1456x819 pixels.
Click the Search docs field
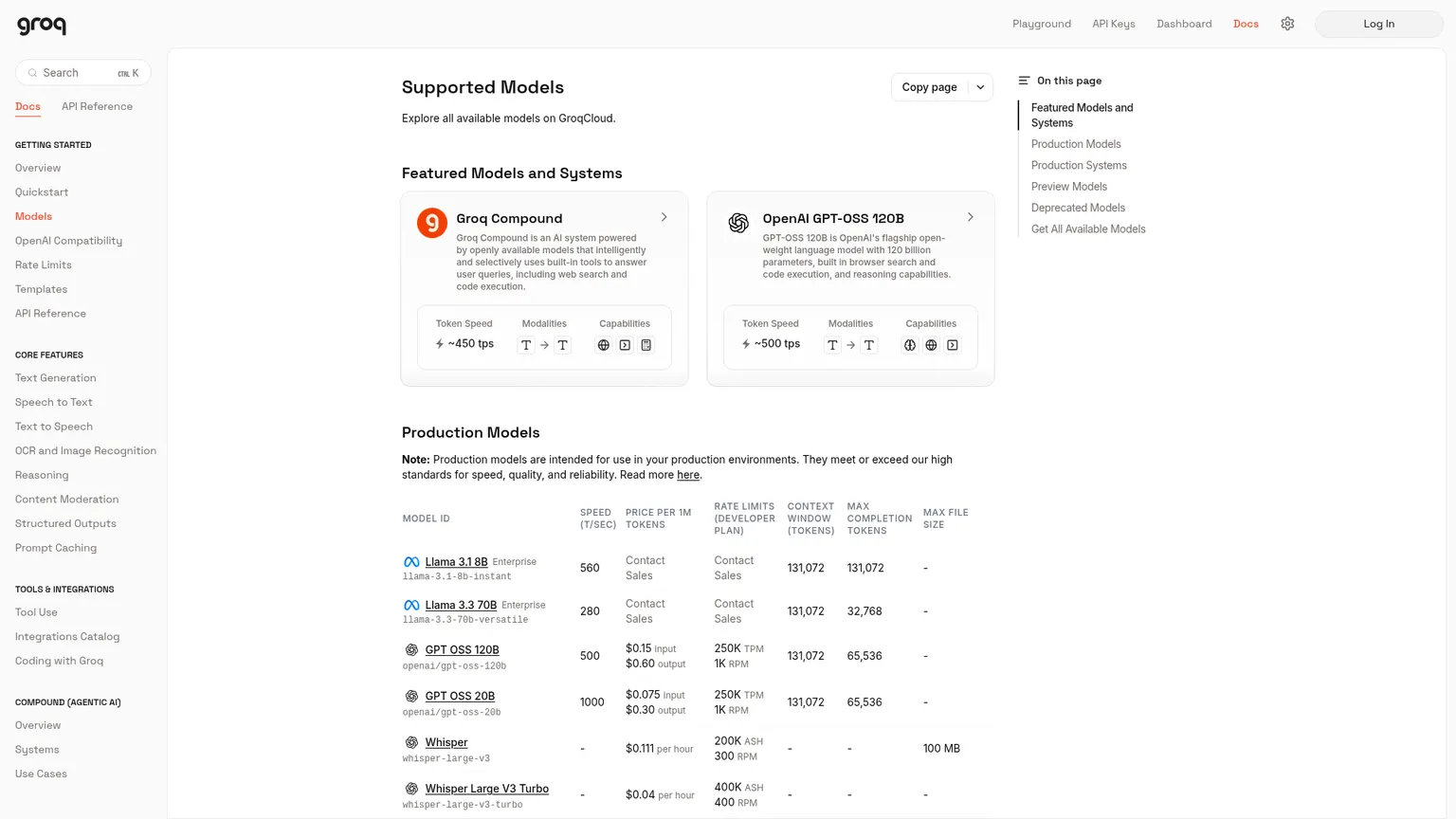pos(83,73)
